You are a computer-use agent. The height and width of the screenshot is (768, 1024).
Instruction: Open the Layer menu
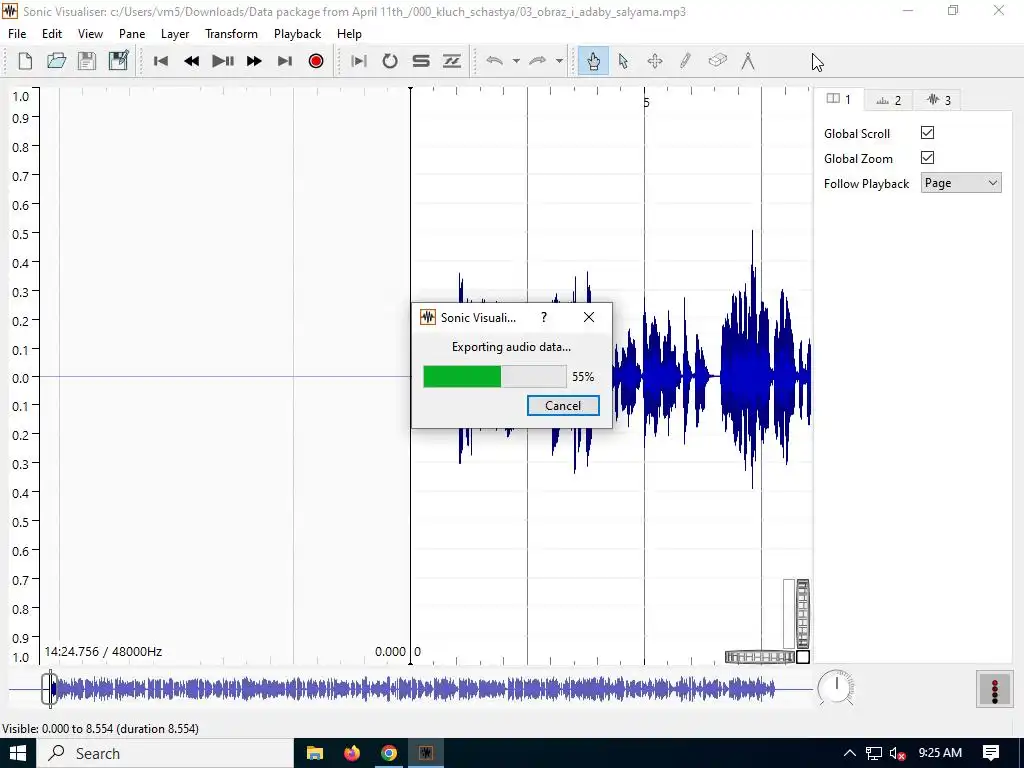pos(175,34)
